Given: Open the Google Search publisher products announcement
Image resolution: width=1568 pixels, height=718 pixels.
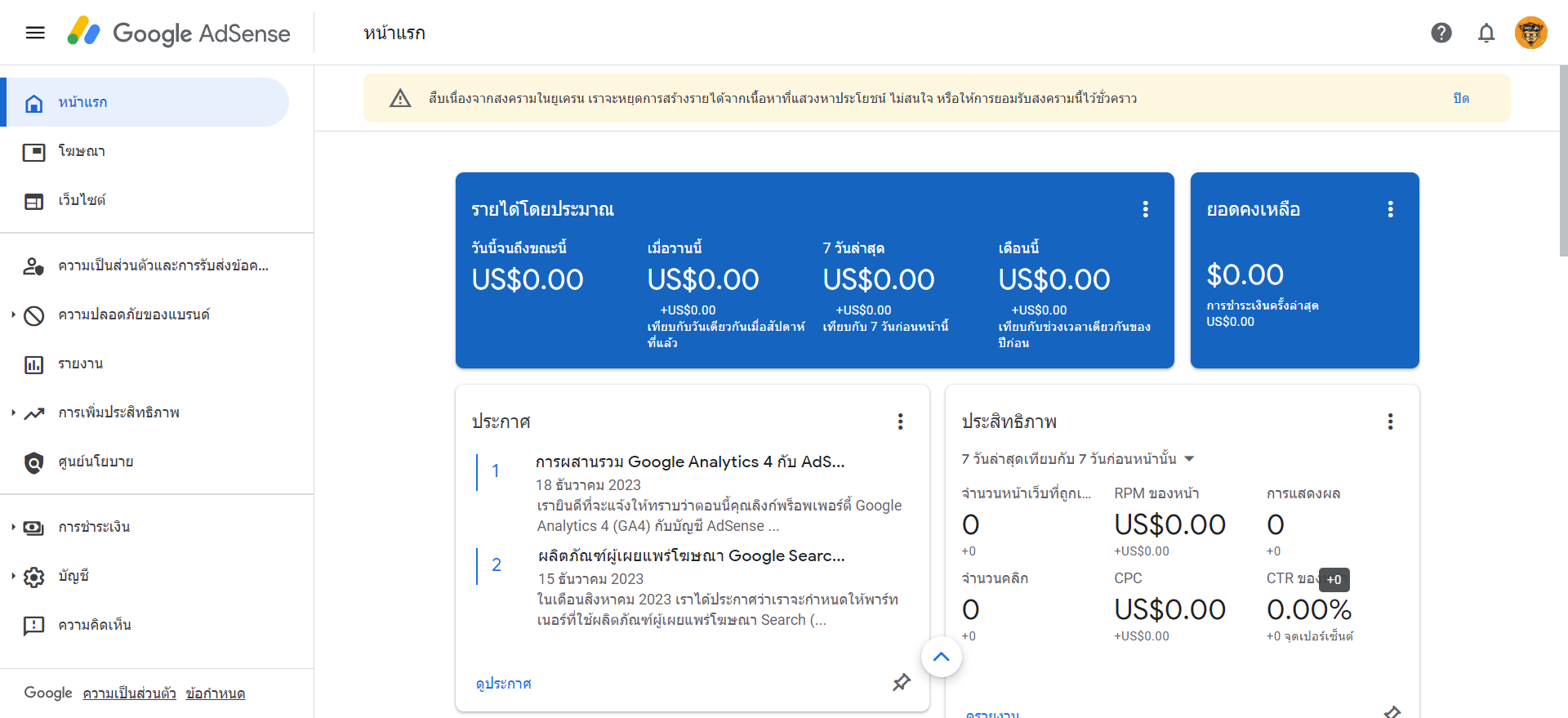Looking at the screenshot, I should coord(691,555).
